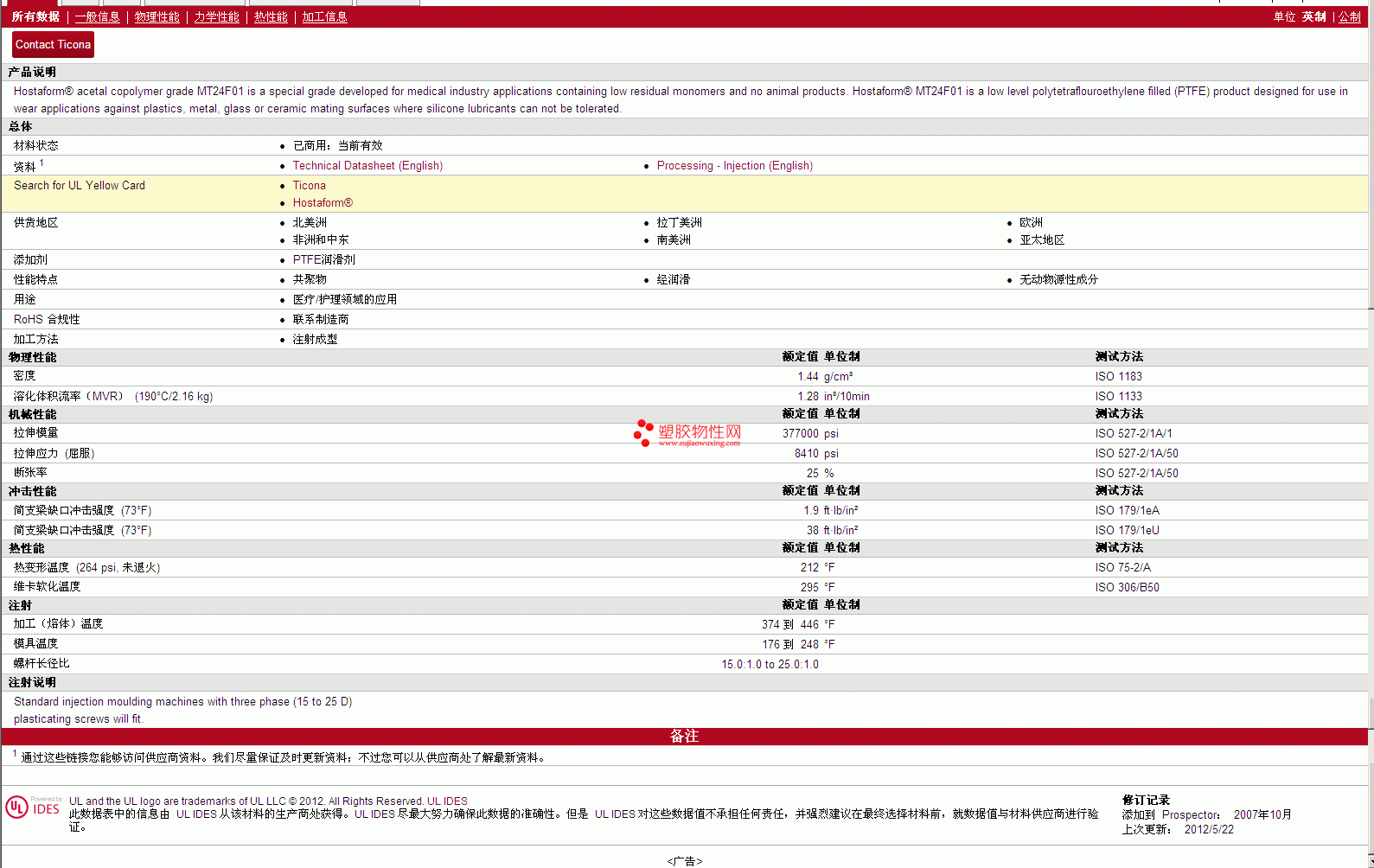Click the 176 到 248 °F mold temperature

798,645
